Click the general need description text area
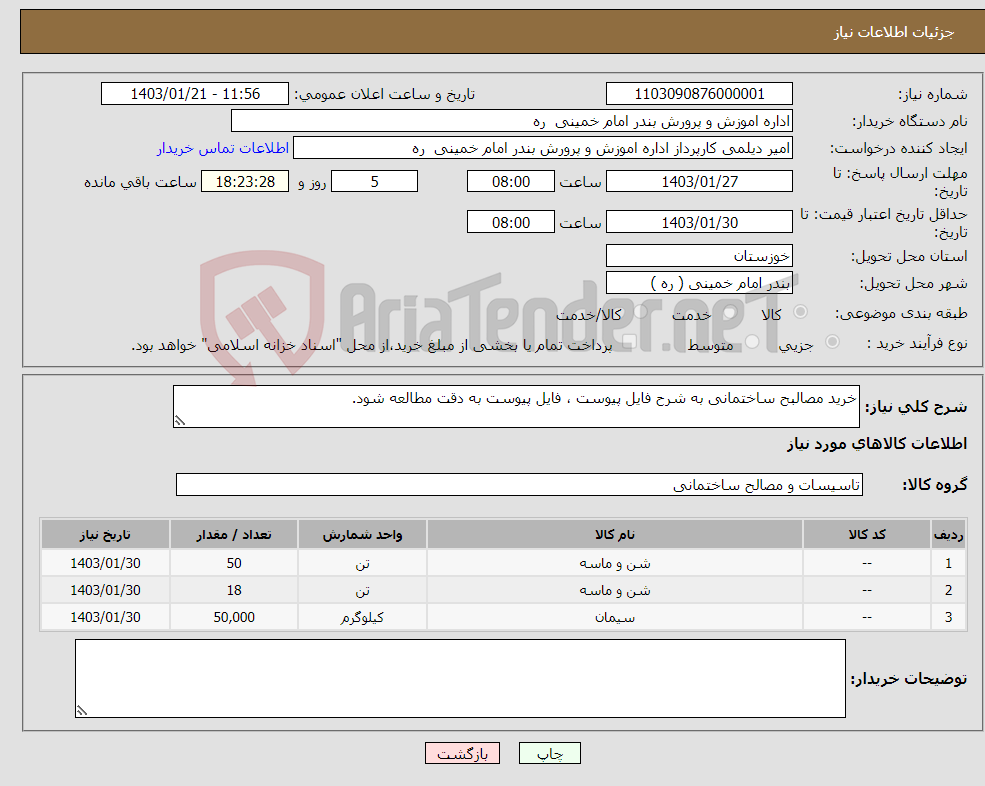 [x=516, y=407]
